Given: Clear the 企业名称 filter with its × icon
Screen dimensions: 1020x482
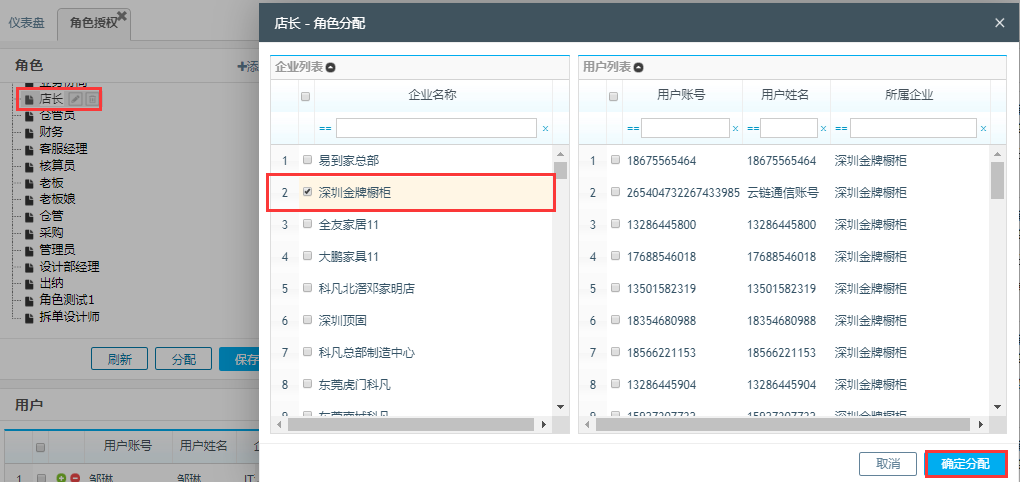Looking at the screenshot, I should click(x=545, y=129).
